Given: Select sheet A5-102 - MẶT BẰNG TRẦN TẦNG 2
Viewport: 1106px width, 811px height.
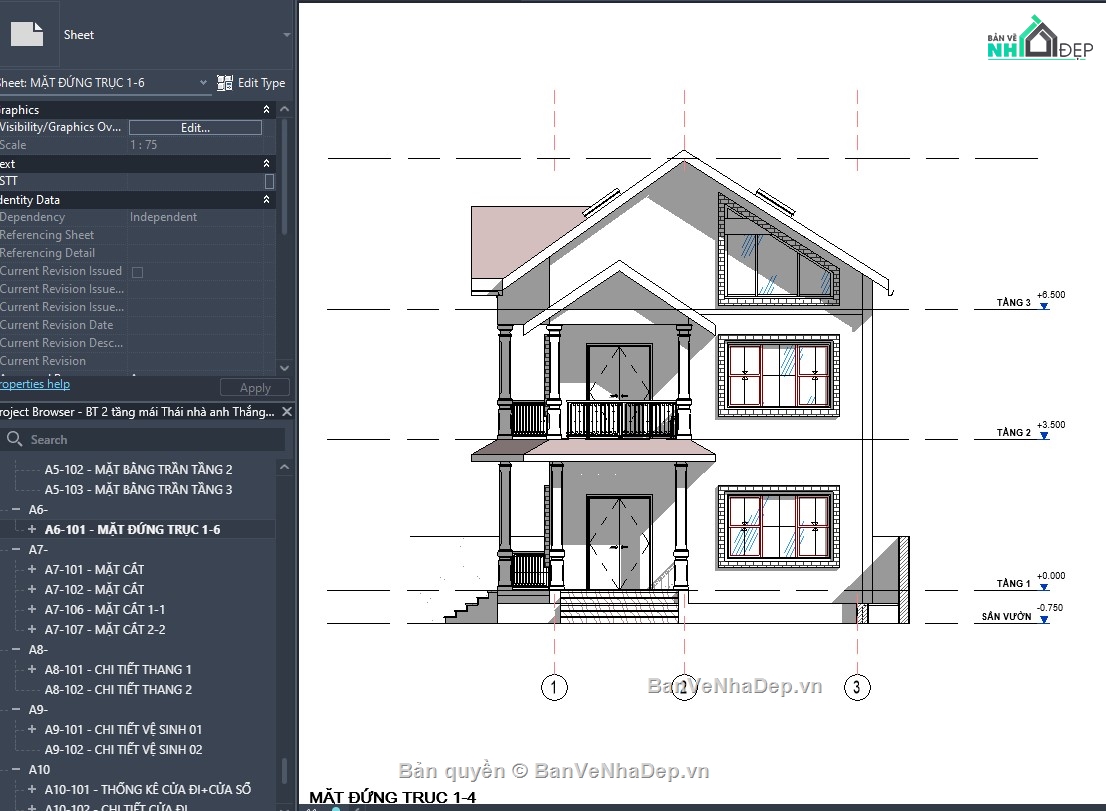Looking at the screenshot, I should [138, 469].
